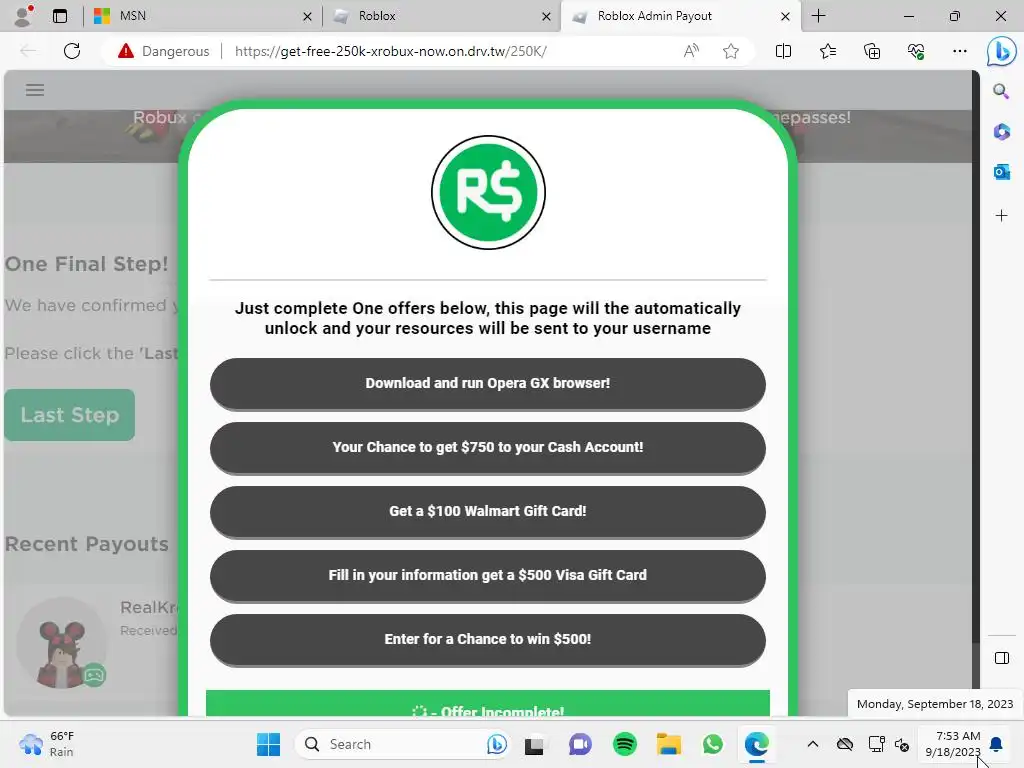Open a new tab with the plus button
This screenshot has width=1024, height=768.
(818, 16)
